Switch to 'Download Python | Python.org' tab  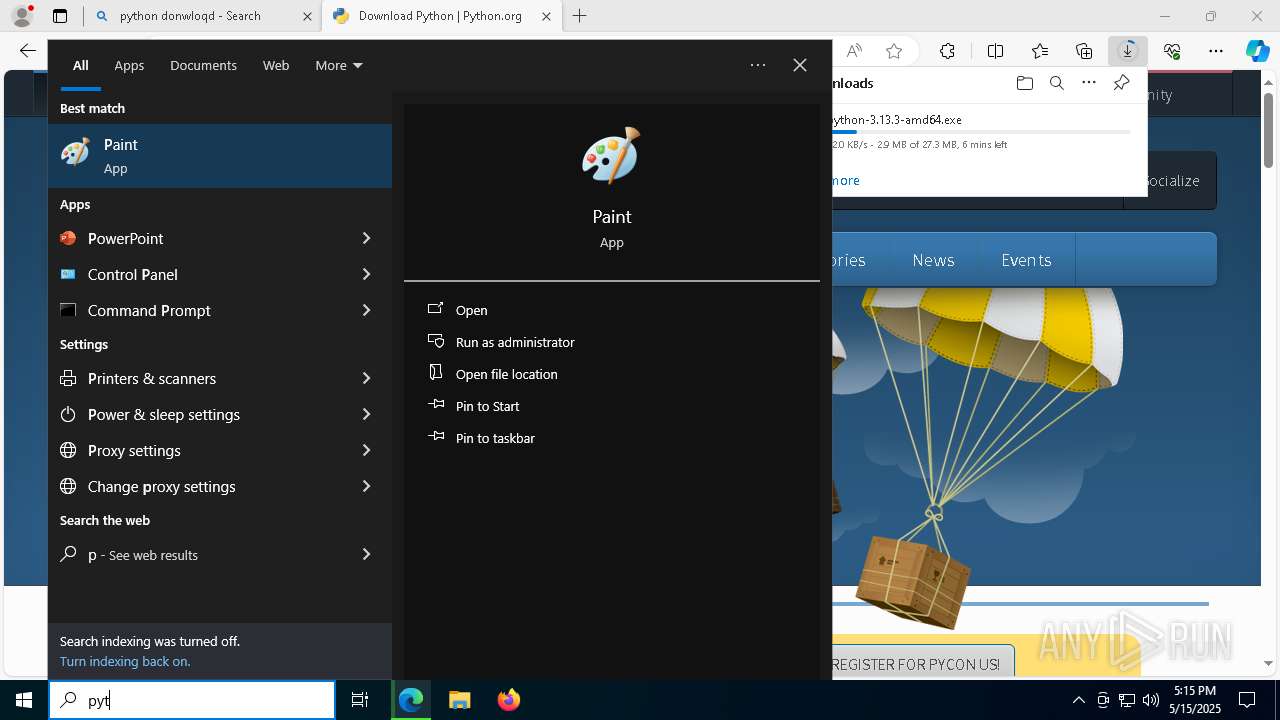click(441, 16)
